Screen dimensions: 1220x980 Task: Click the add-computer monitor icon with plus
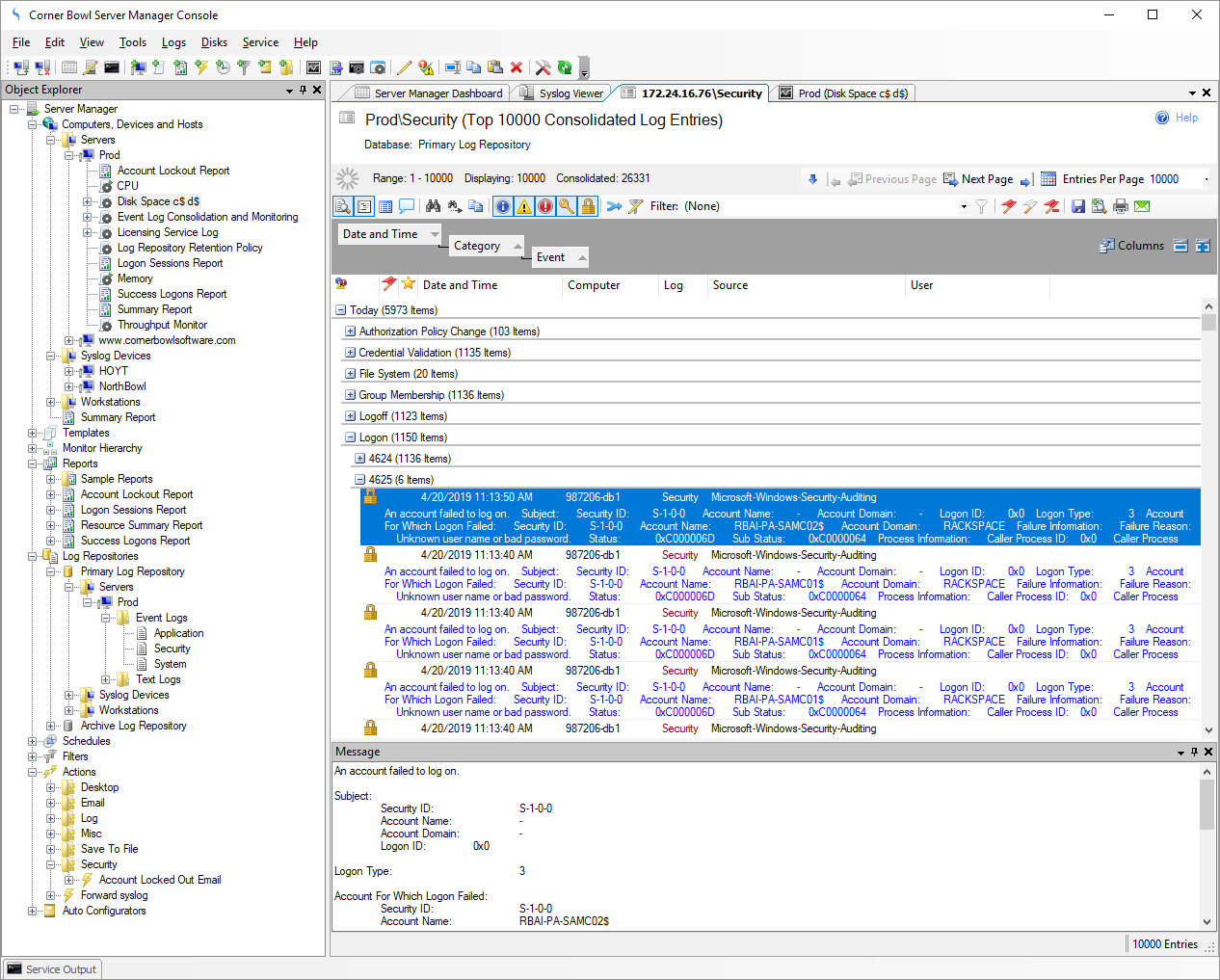(x=138, y=67)
